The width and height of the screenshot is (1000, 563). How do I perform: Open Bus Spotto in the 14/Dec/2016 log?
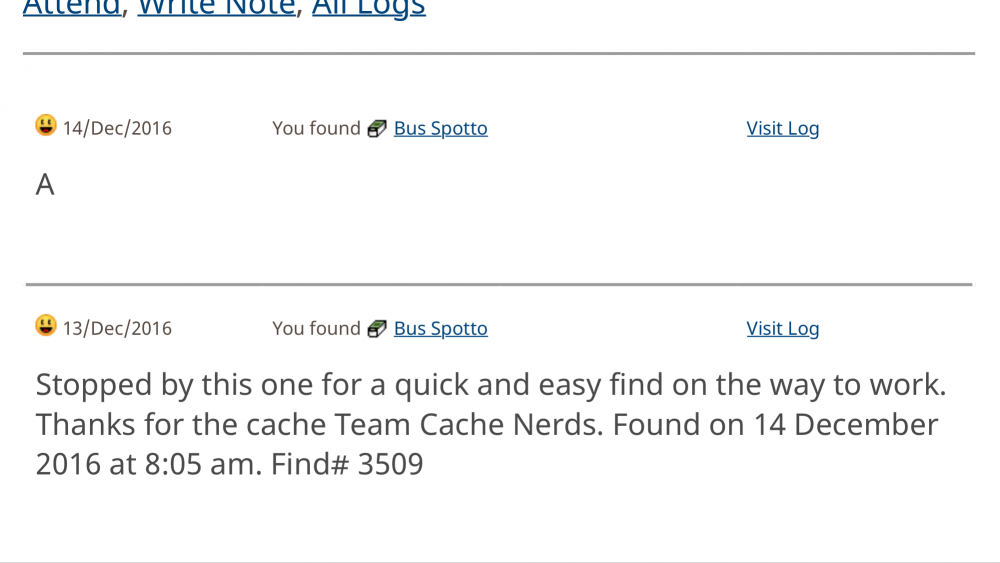click(441, 128)
